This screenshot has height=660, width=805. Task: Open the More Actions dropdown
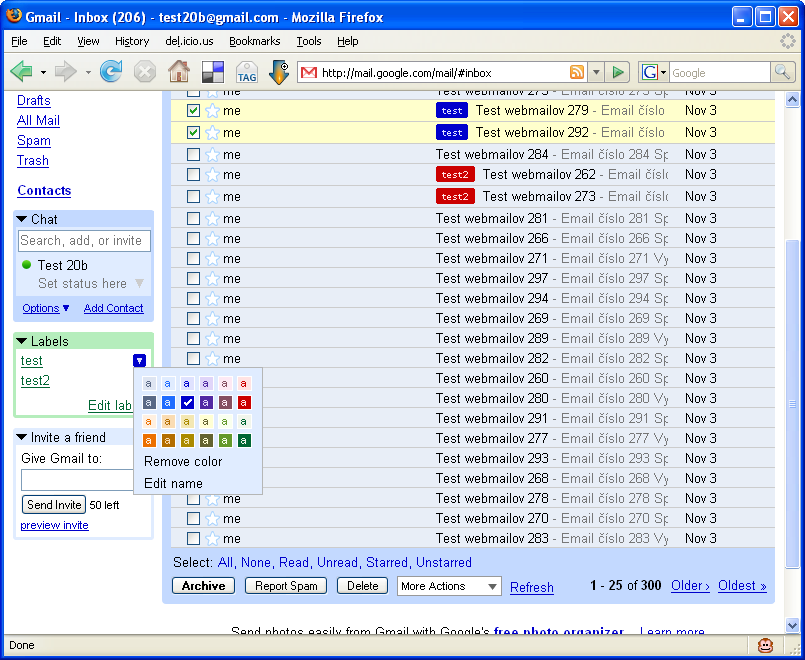click(x=449, y=586)
